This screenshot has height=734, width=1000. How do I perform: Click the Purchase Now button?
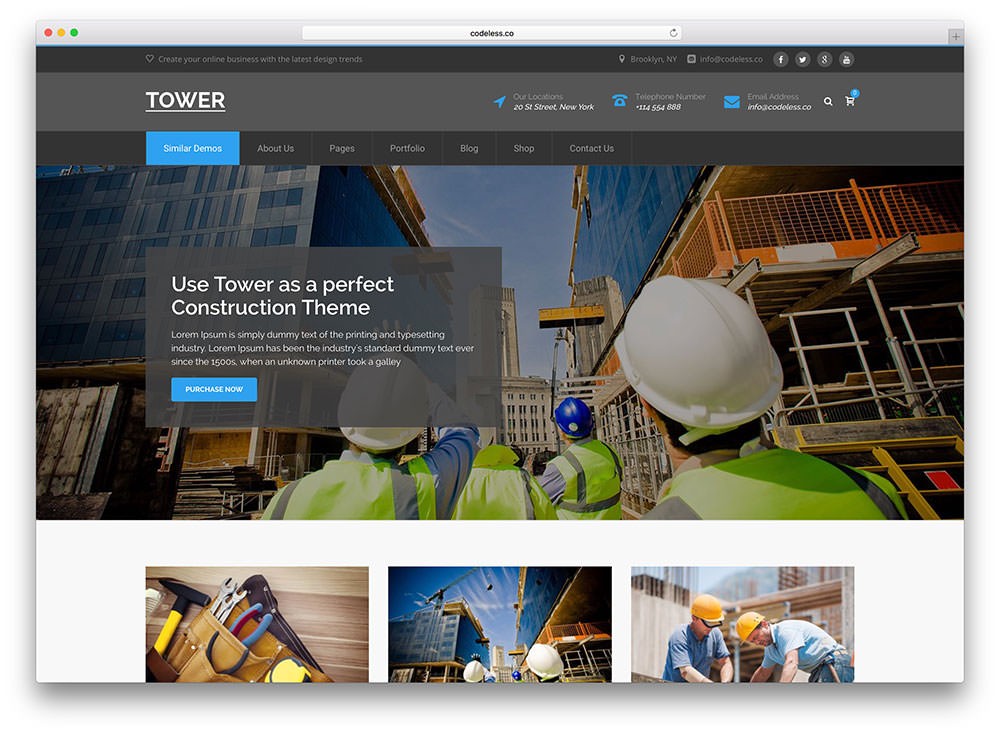pos(214,389)
